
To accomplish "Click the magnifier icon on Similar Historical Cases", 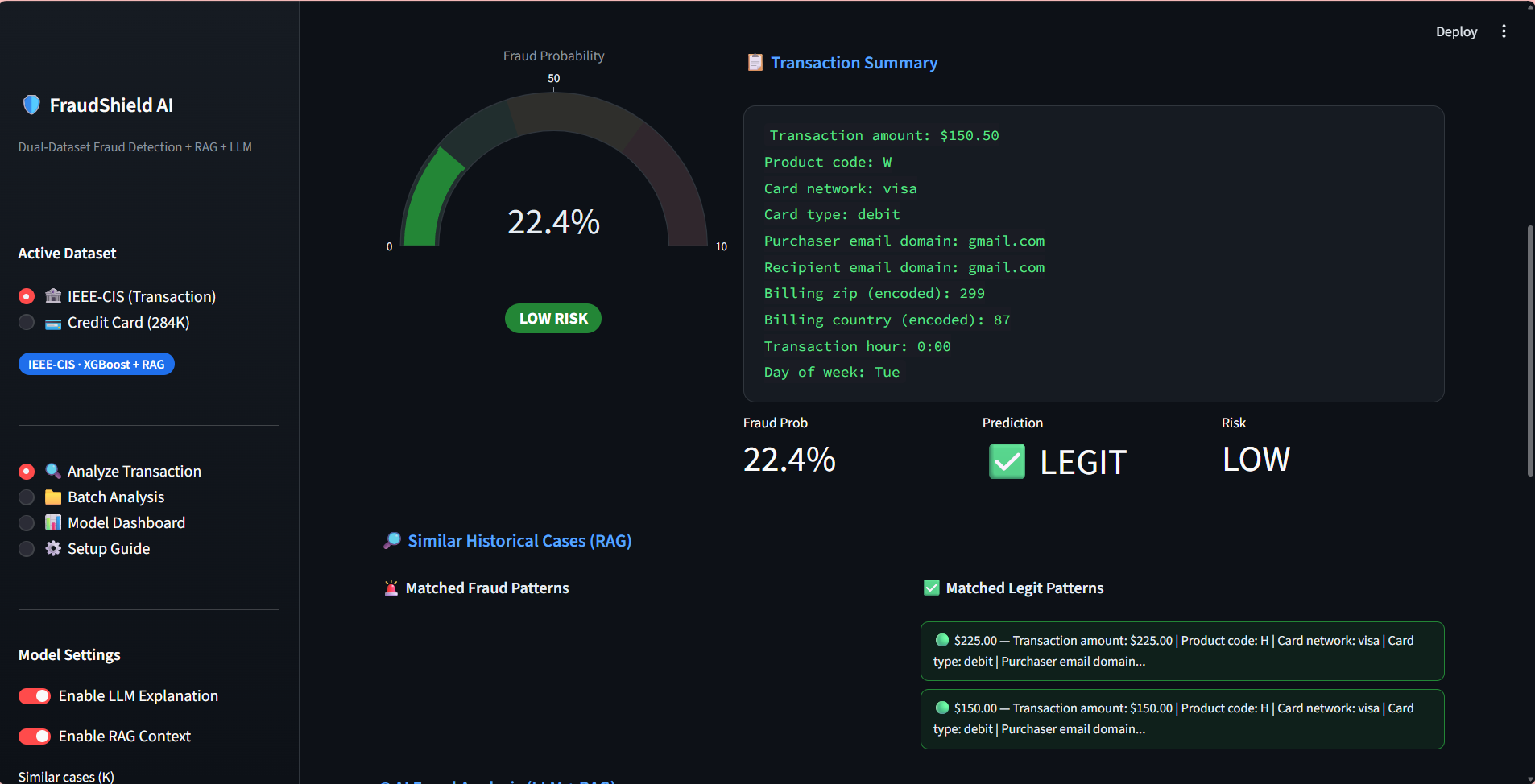I will [x=392, y=540].
